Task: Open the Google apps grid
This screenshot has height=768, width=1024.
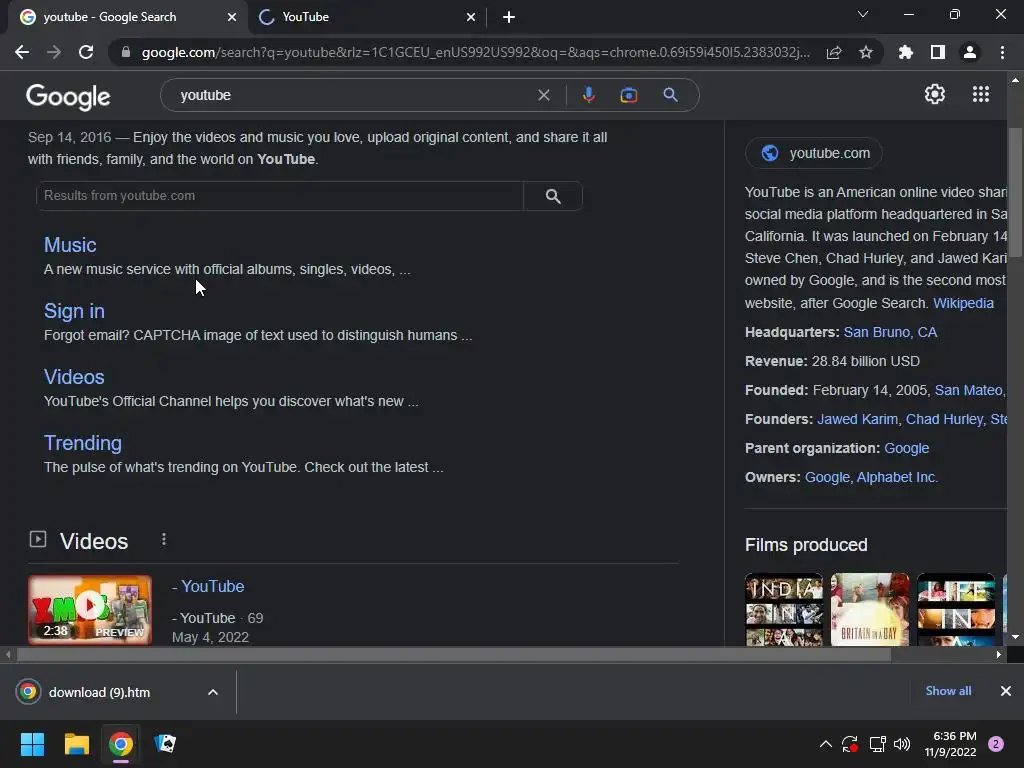Action: click(x=981, y=94)
